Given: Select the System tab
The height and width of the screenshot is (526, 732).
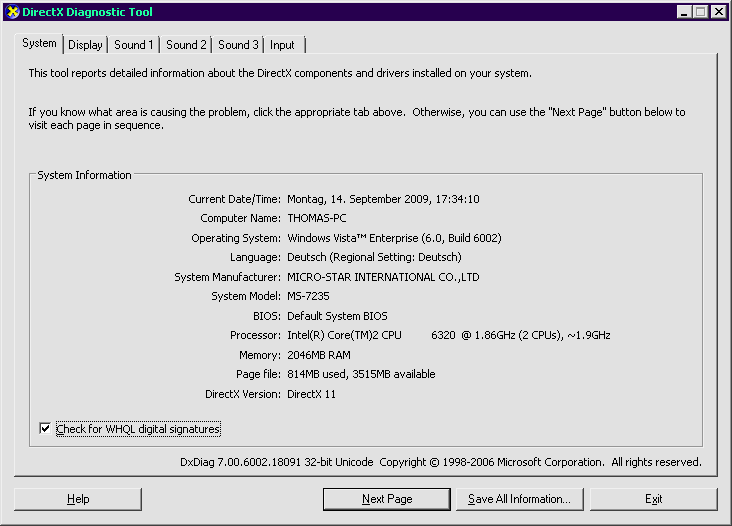Looking at the screenshot, I should click(40, 44).
